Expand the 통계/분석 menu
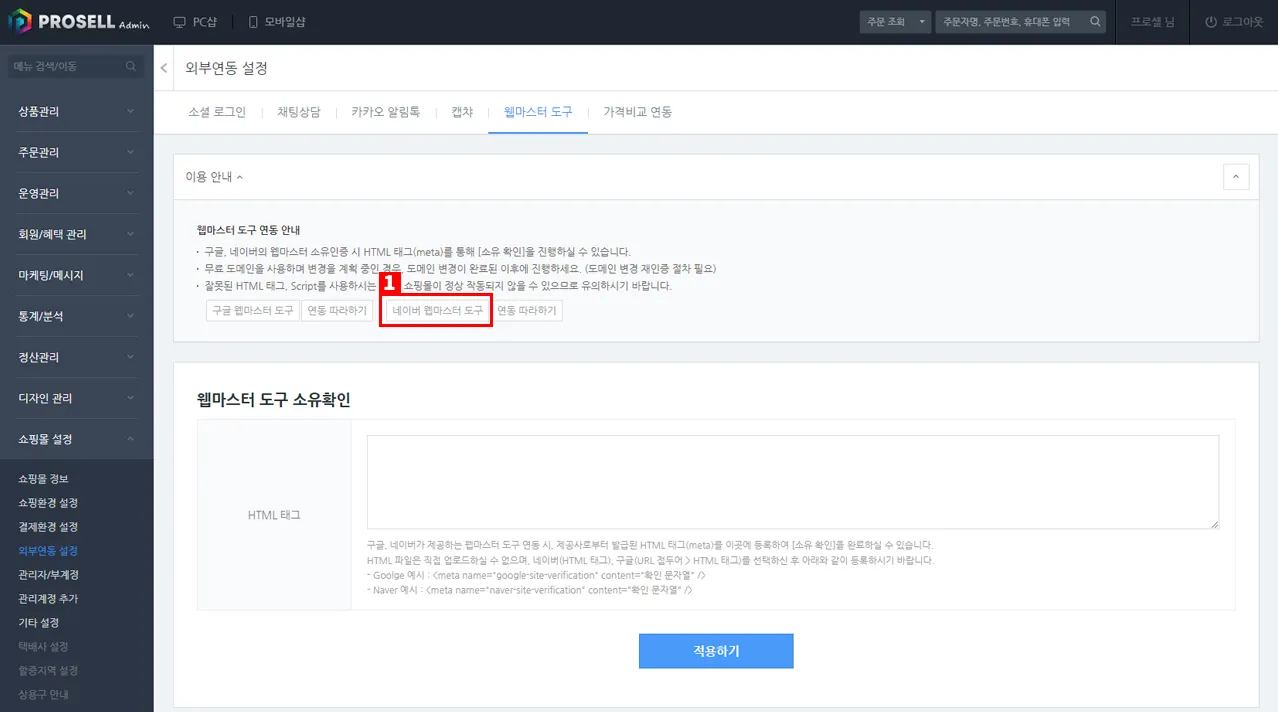 76,316
